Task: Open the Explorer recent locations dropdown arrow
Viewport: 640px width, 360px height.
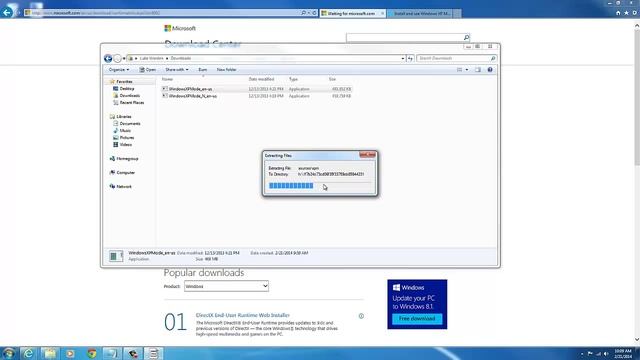Action: tap(124, 58)
